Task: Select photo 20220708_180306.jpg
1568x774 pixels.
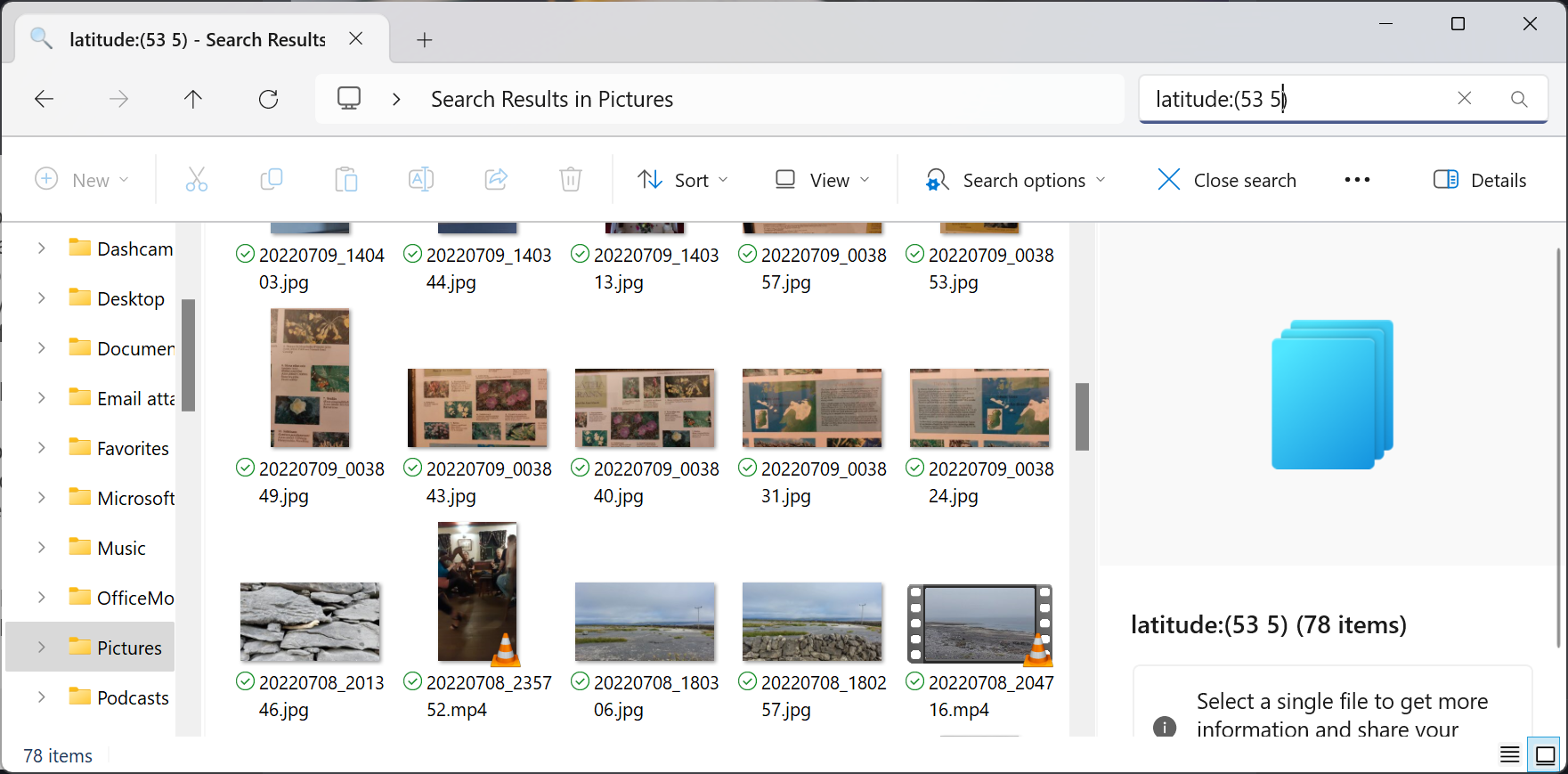Action: [x=645, y=622]
